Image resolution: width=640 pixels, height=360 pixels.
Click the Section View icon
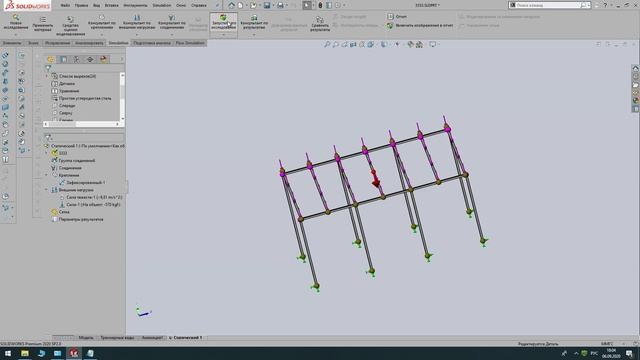click(353, 44)
